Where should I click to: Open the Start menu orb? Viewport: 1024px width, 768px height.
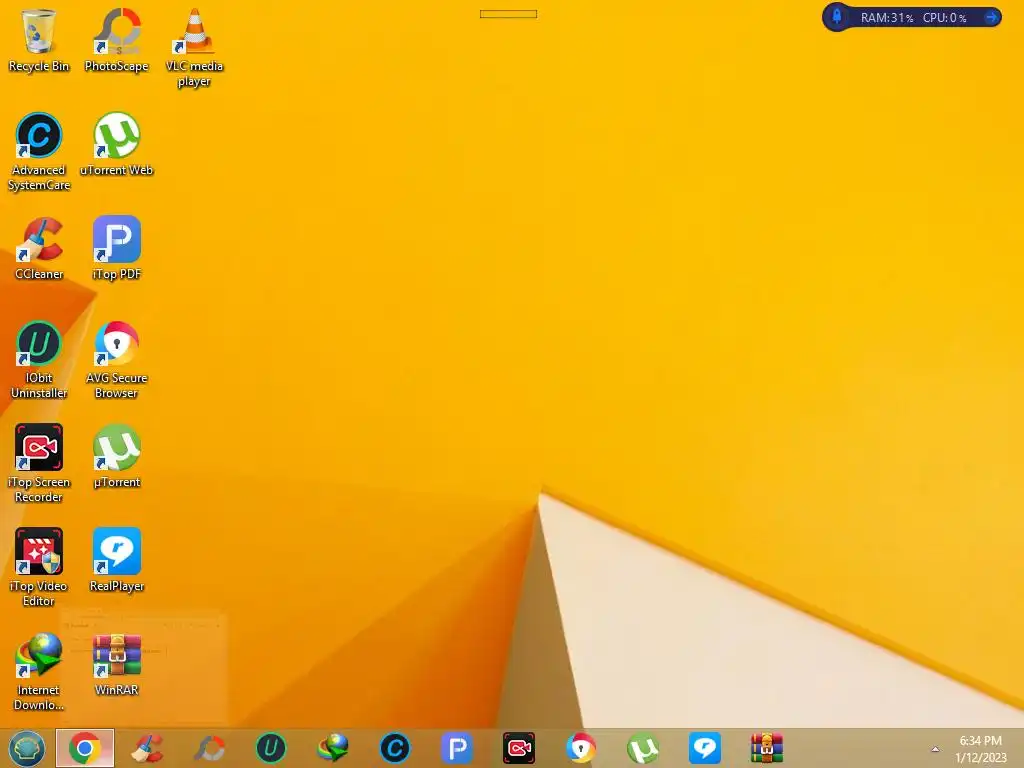click(26, 748)
